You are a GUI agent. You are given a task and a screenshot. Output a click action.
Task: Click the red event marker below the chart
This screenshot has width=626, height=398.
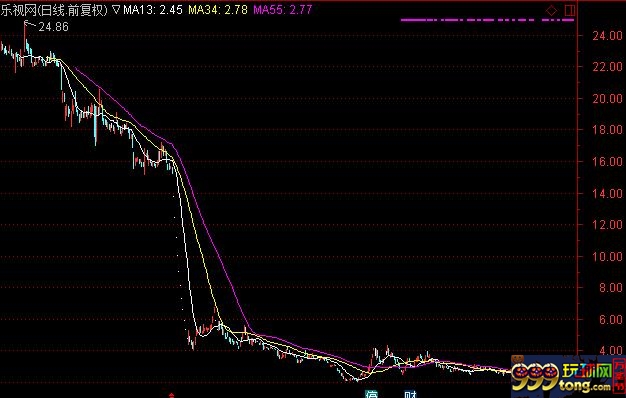pyautogui.click(x=172, y=395)
